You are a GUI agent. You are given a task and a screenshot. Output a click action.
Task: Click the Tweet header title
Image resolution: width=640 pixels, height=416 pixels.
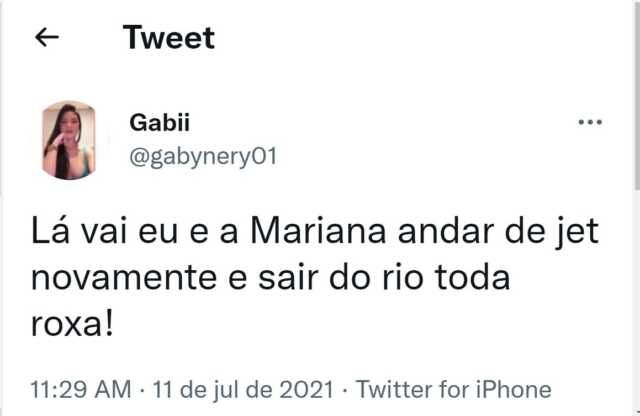tap(168, 38)
